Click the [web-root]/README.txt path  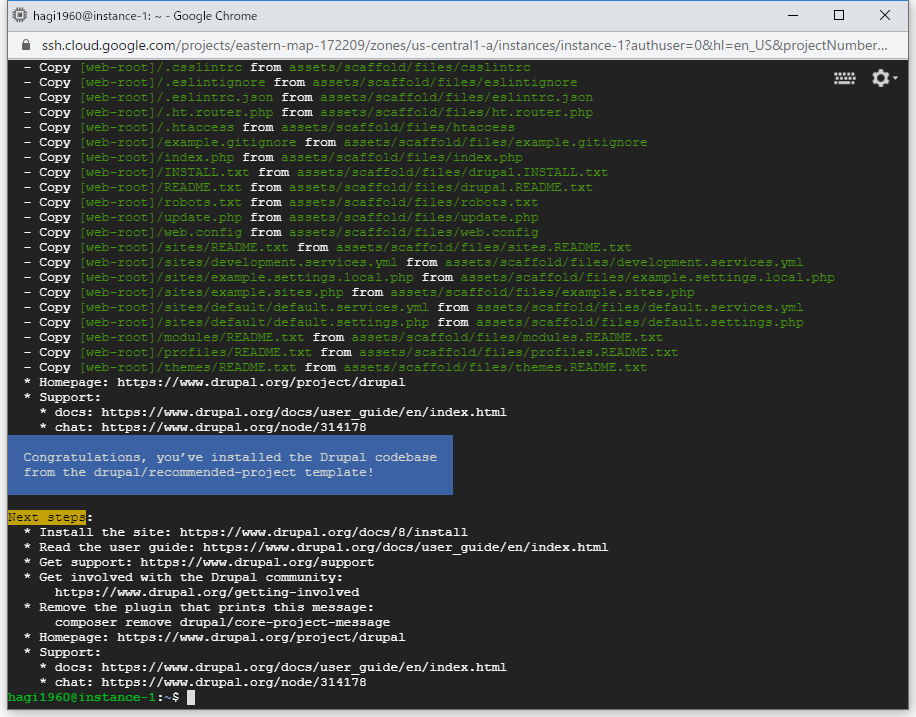point(161,187)
